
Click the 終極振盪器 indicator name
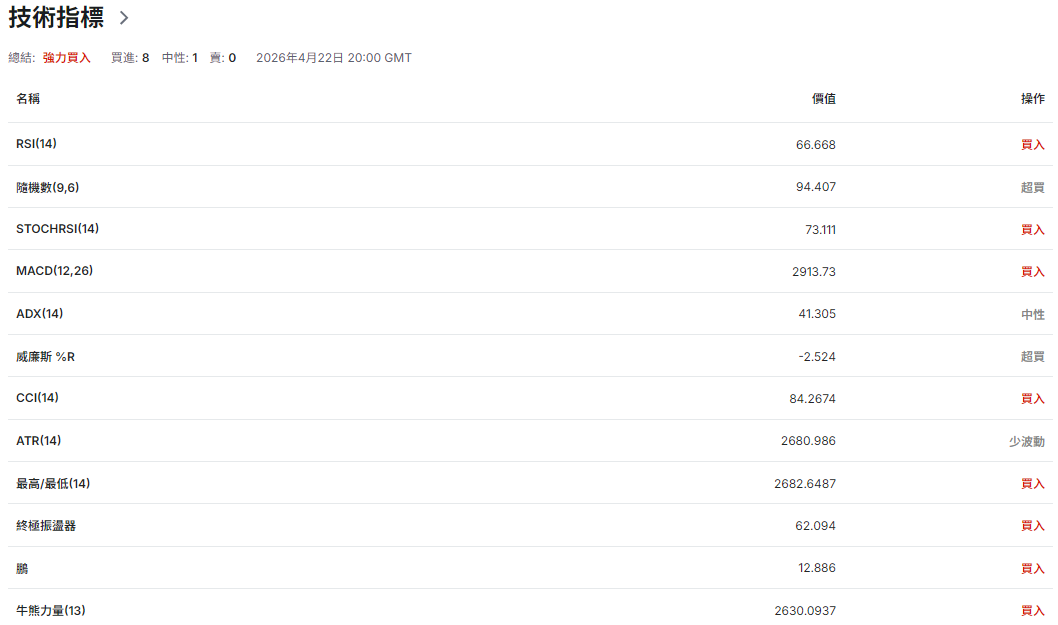tap(46, 526)
